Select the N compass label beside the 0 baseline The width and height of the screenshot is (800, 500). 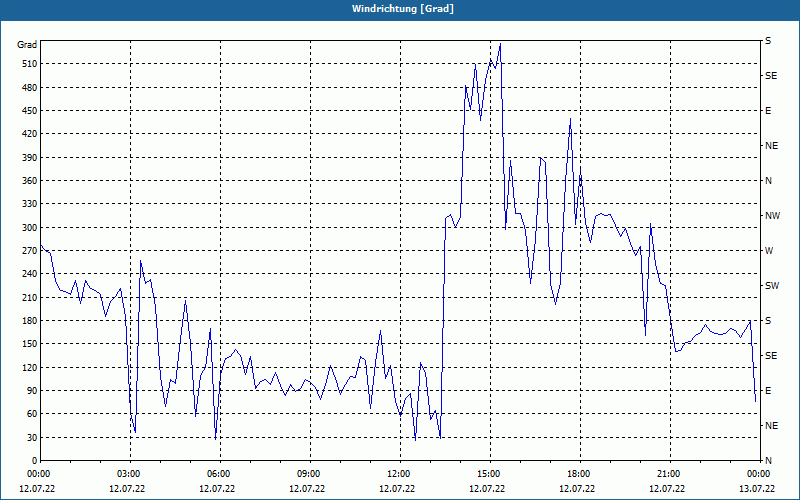point(768,461)
